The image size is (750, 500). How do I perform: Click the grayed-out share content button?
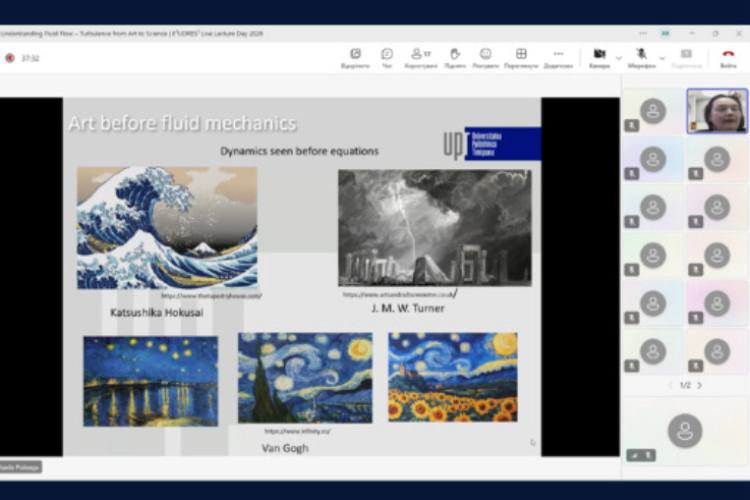click(x=686, y=56)
